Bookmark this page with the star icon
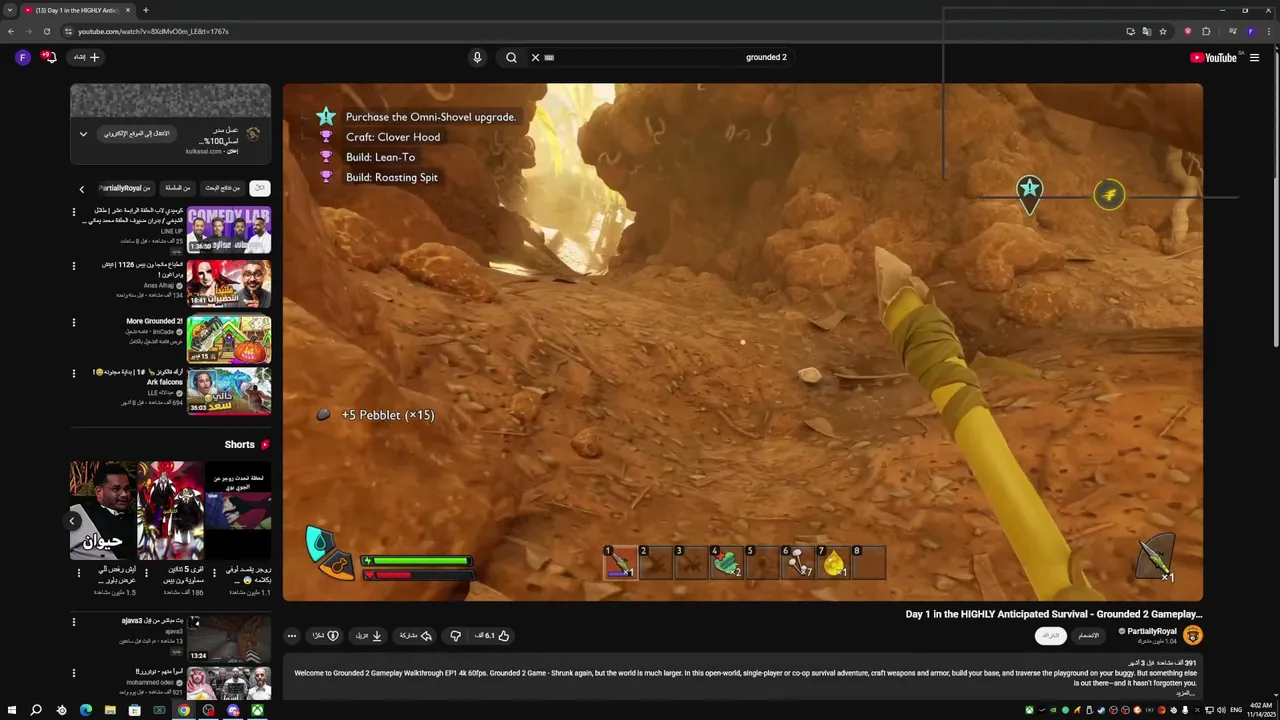 pos(1163,31)
